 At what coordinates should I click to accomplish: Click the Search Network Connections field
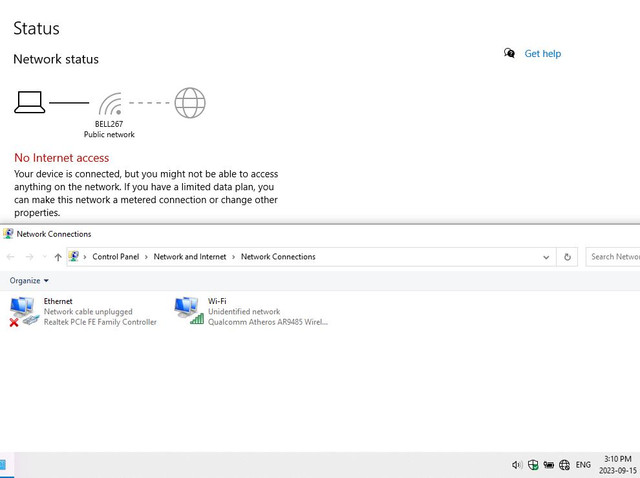[613, 257]
